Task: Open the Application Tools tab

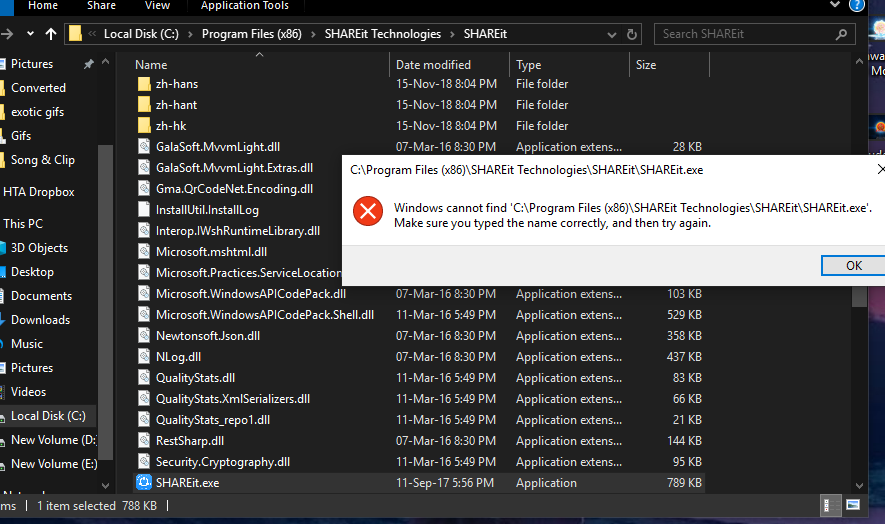Action: (244, 6)
